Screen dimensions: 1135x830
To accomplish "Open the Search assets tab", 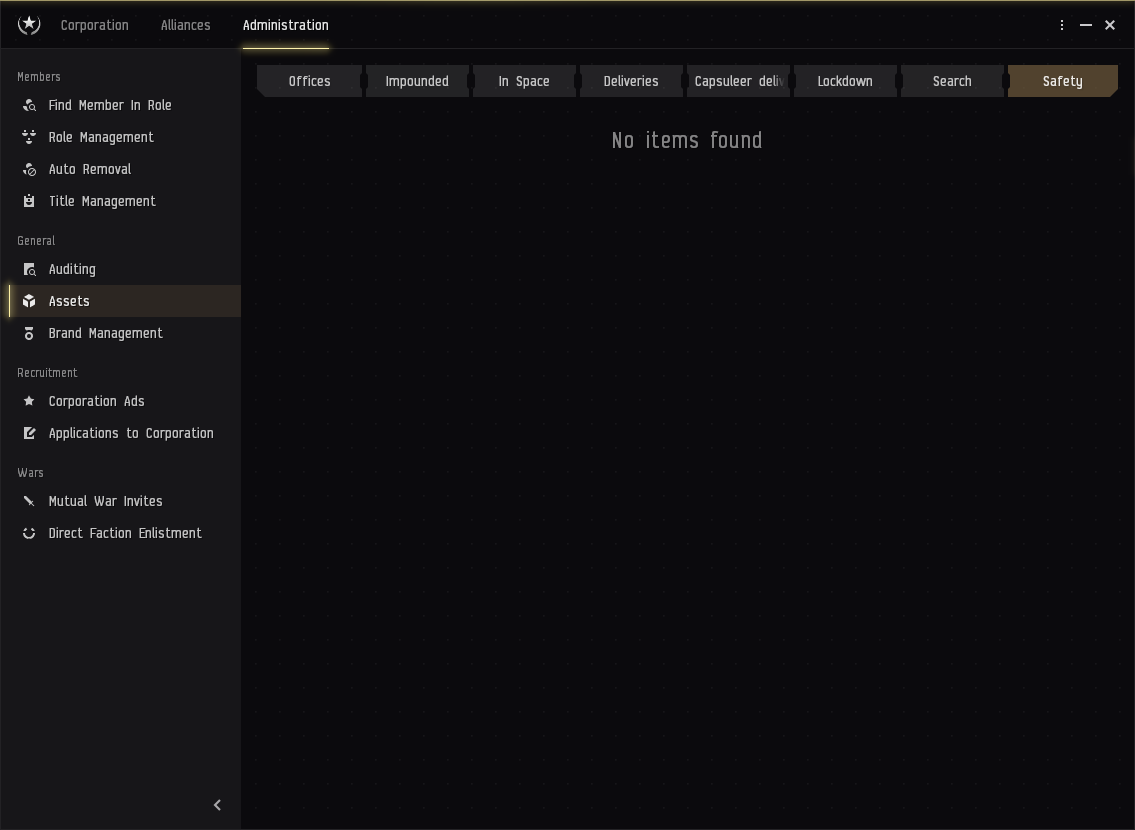I will (x=952, y=81).
